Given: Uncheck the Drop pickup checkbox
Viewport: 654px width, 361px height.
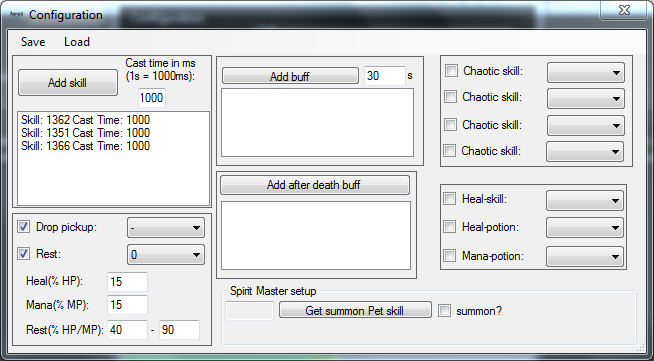Looking at the screenshot, I should (x=23, y=227).
